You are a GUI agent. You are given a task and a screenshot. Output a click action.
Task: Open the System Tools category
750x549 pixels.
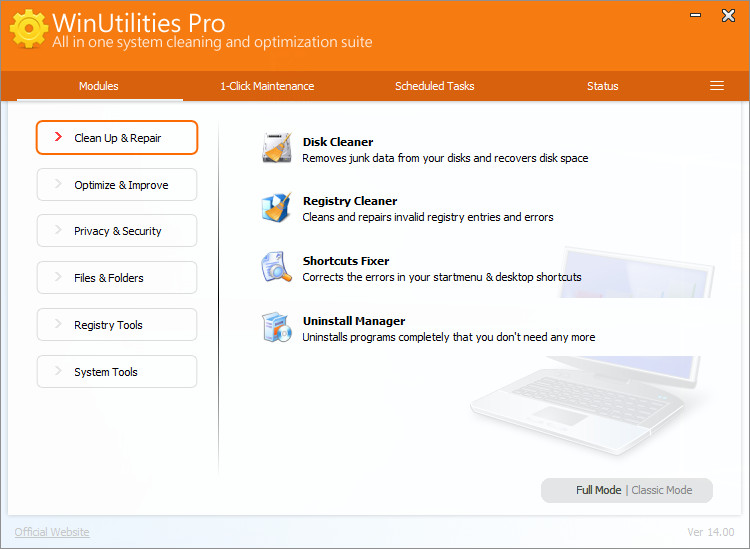pyautogui.click(x=117, y=371)
